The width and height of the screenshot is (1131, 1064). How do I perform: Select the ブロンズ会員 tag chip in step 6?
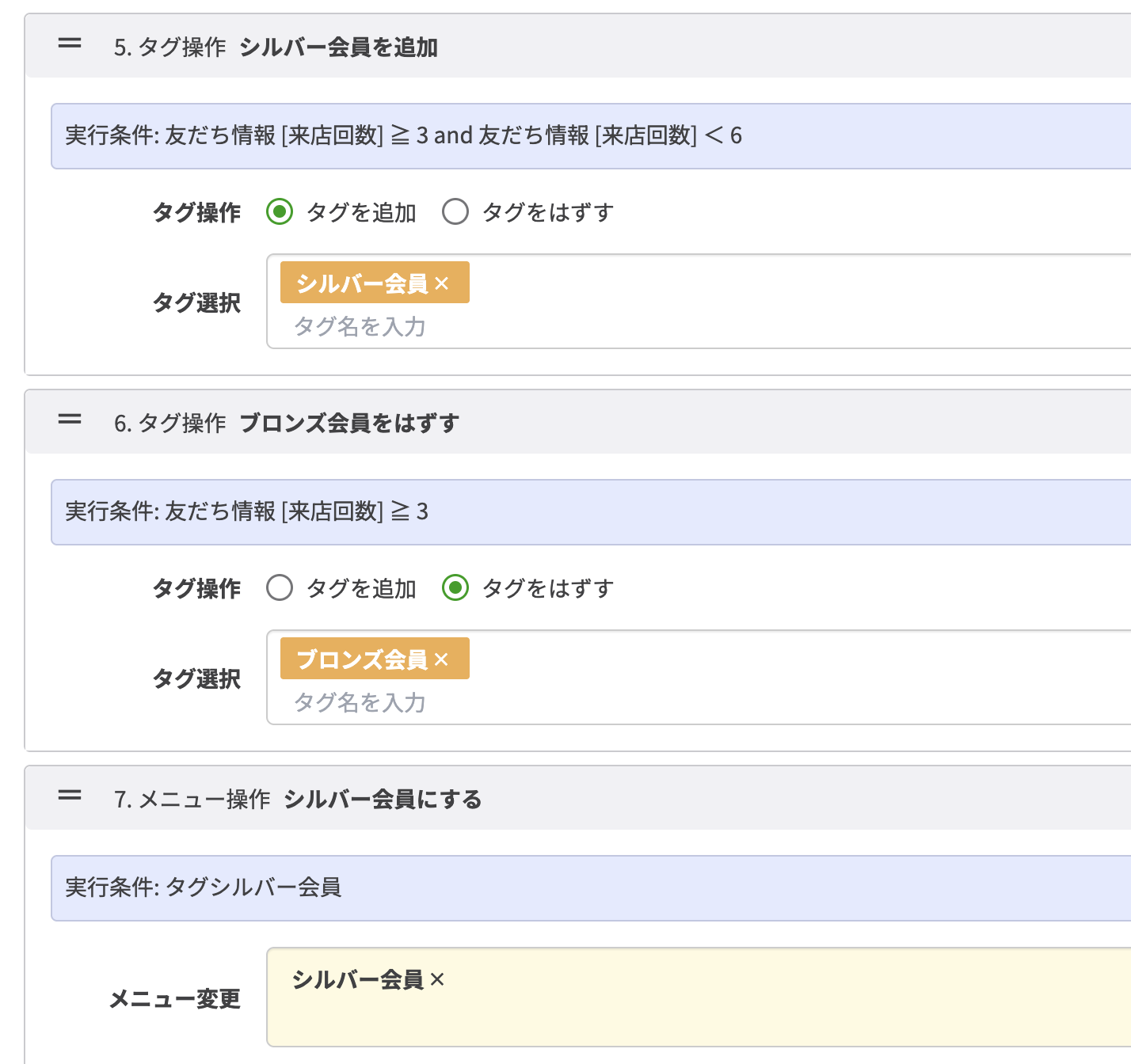tap(360, 658)
